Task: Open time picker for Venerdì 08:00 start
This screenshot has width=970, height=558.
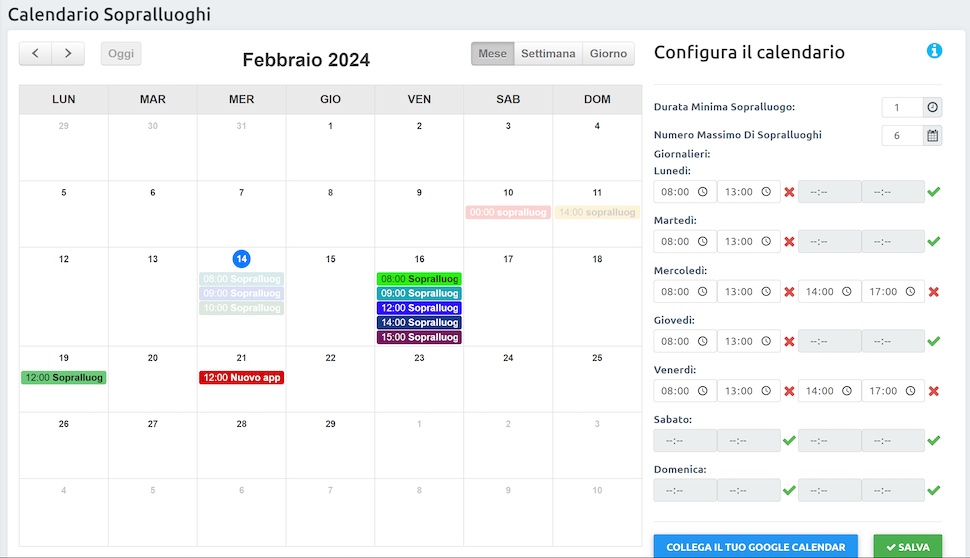Action: 703,391
